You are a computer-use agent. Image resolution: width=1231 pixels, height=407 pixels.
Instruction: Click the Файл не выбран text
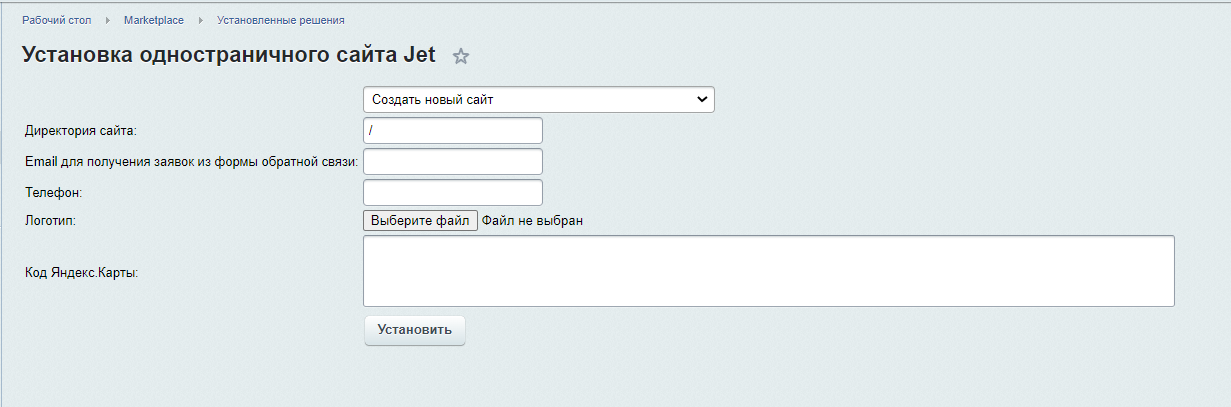click(532, 220)
